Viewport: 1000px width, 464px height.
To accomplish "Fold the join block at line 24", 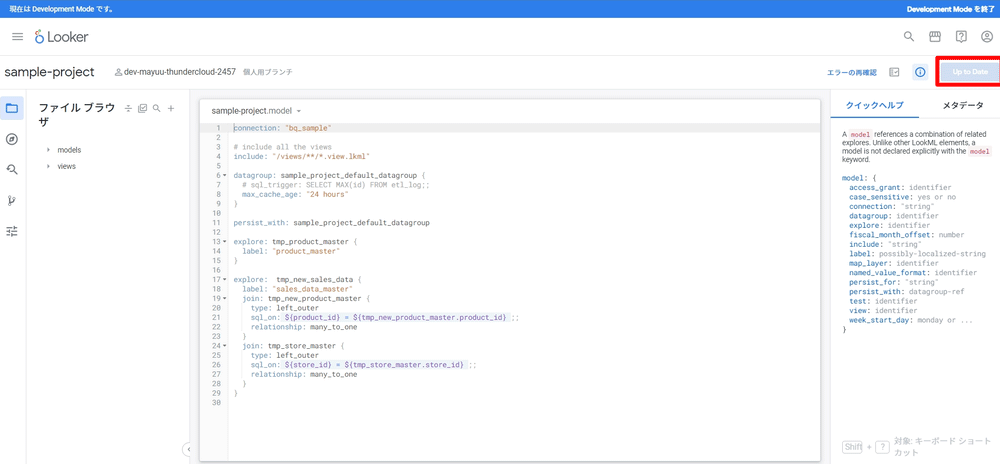I will [224, 346].
